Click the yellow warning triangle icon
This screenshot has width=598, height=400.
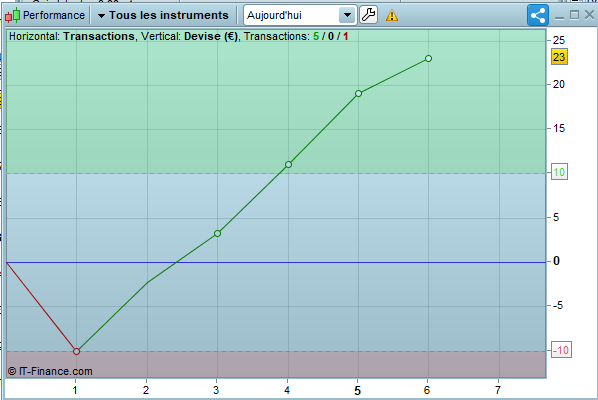392,16
